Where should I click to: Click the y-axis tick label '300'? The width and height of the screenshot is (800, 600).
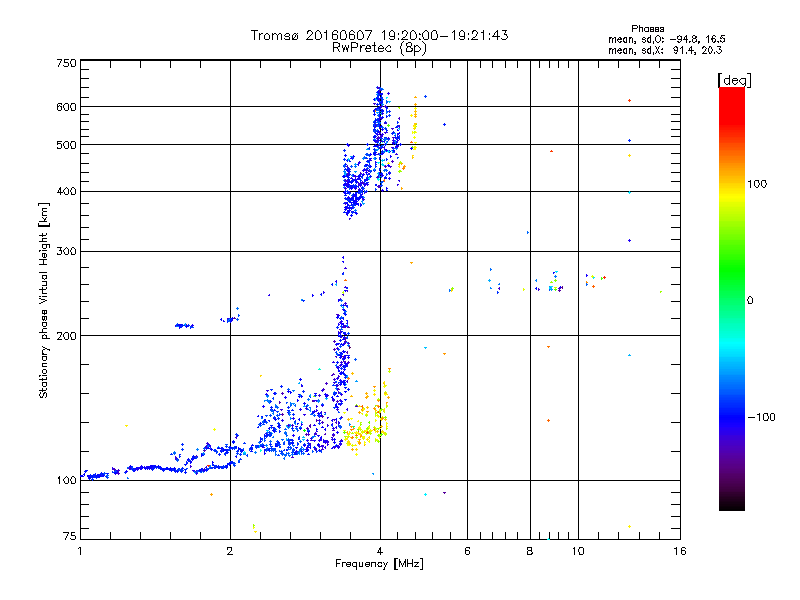point(67,252)
